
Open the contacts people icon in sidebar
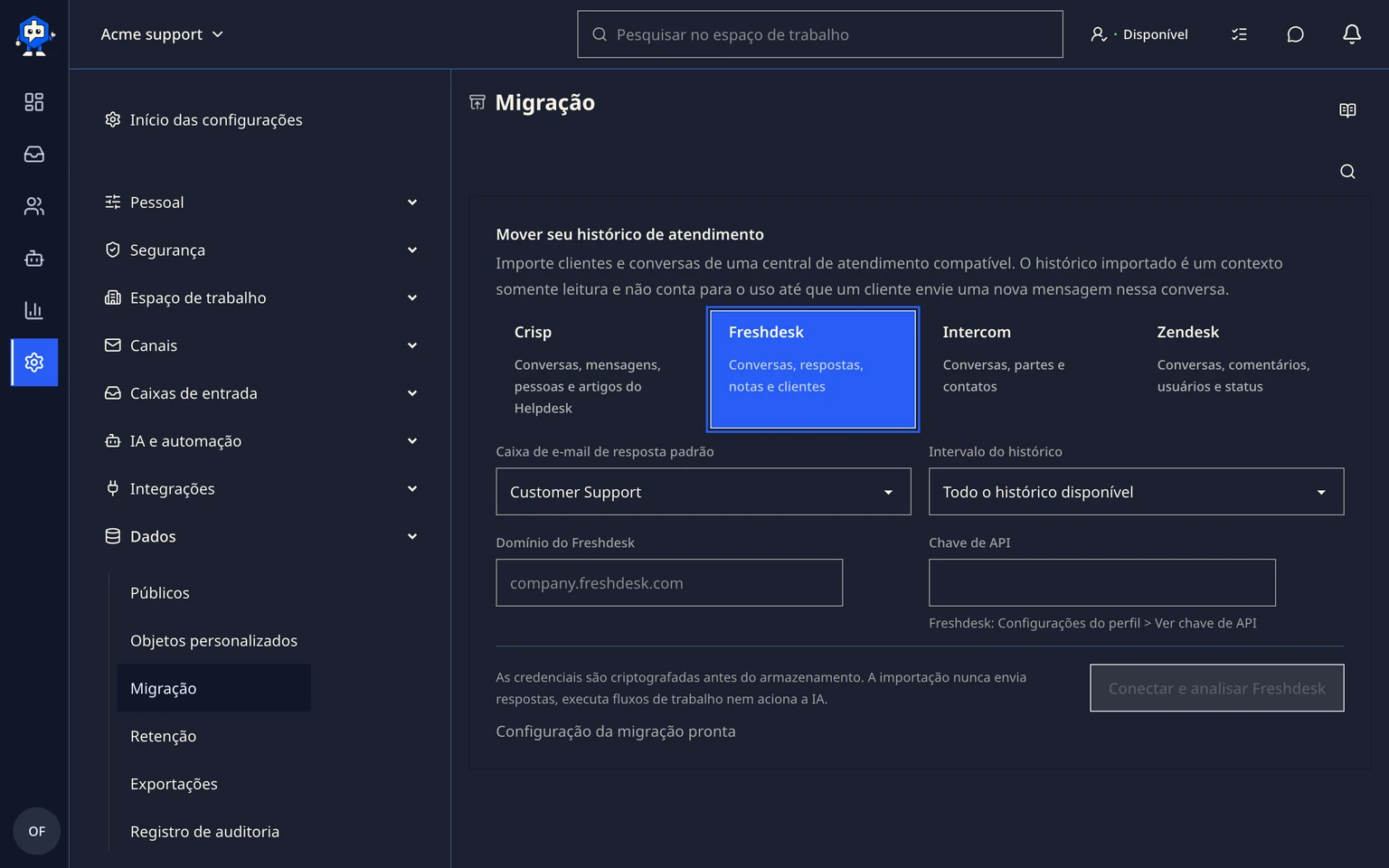pos(34,206)
